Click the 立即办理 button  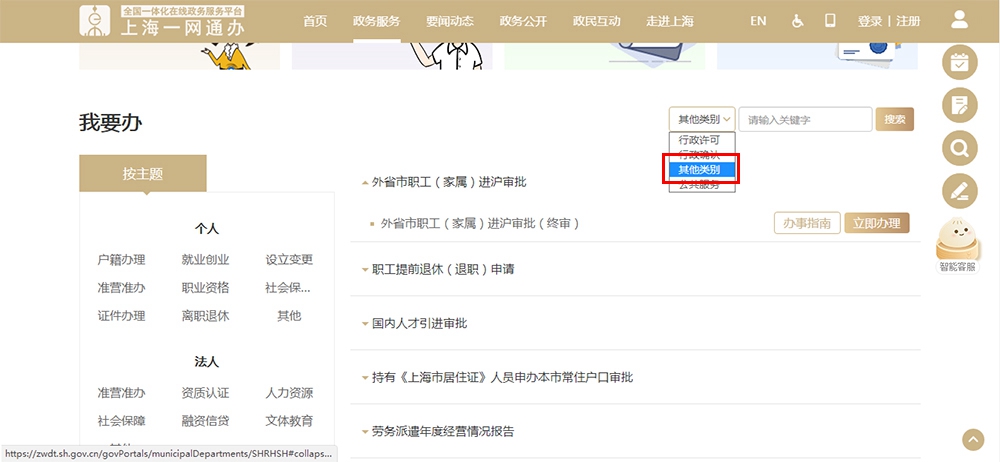pos(876,223)
